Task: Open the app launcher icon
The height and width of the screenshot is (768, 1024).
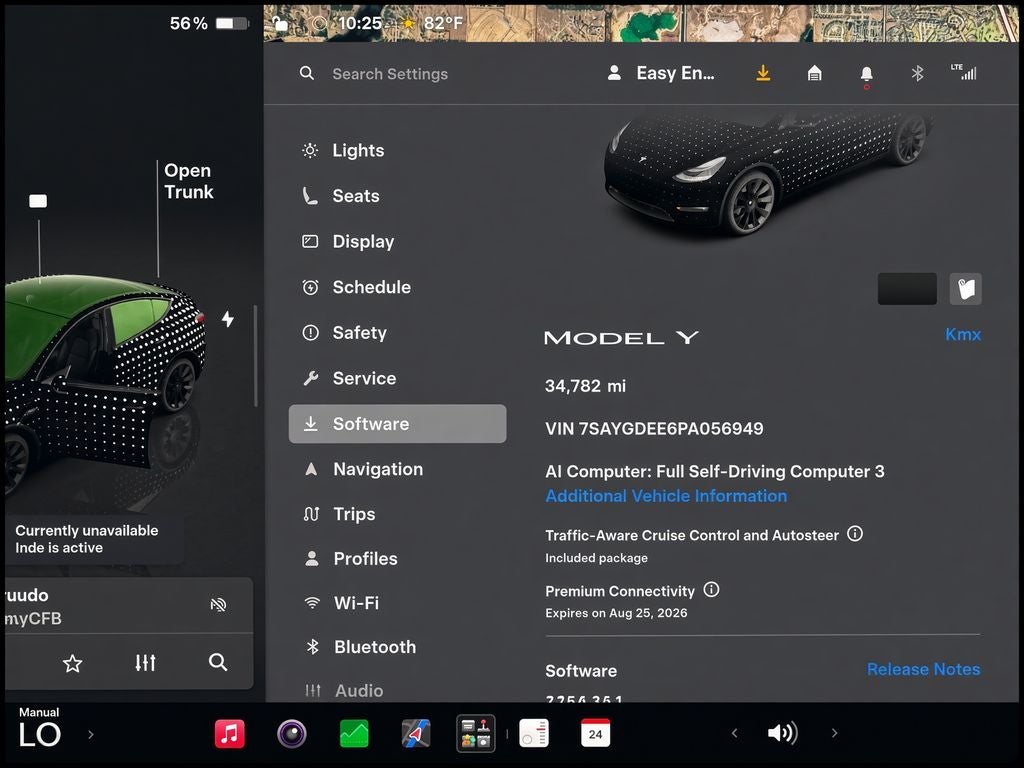Action: (x=475, y=733)
